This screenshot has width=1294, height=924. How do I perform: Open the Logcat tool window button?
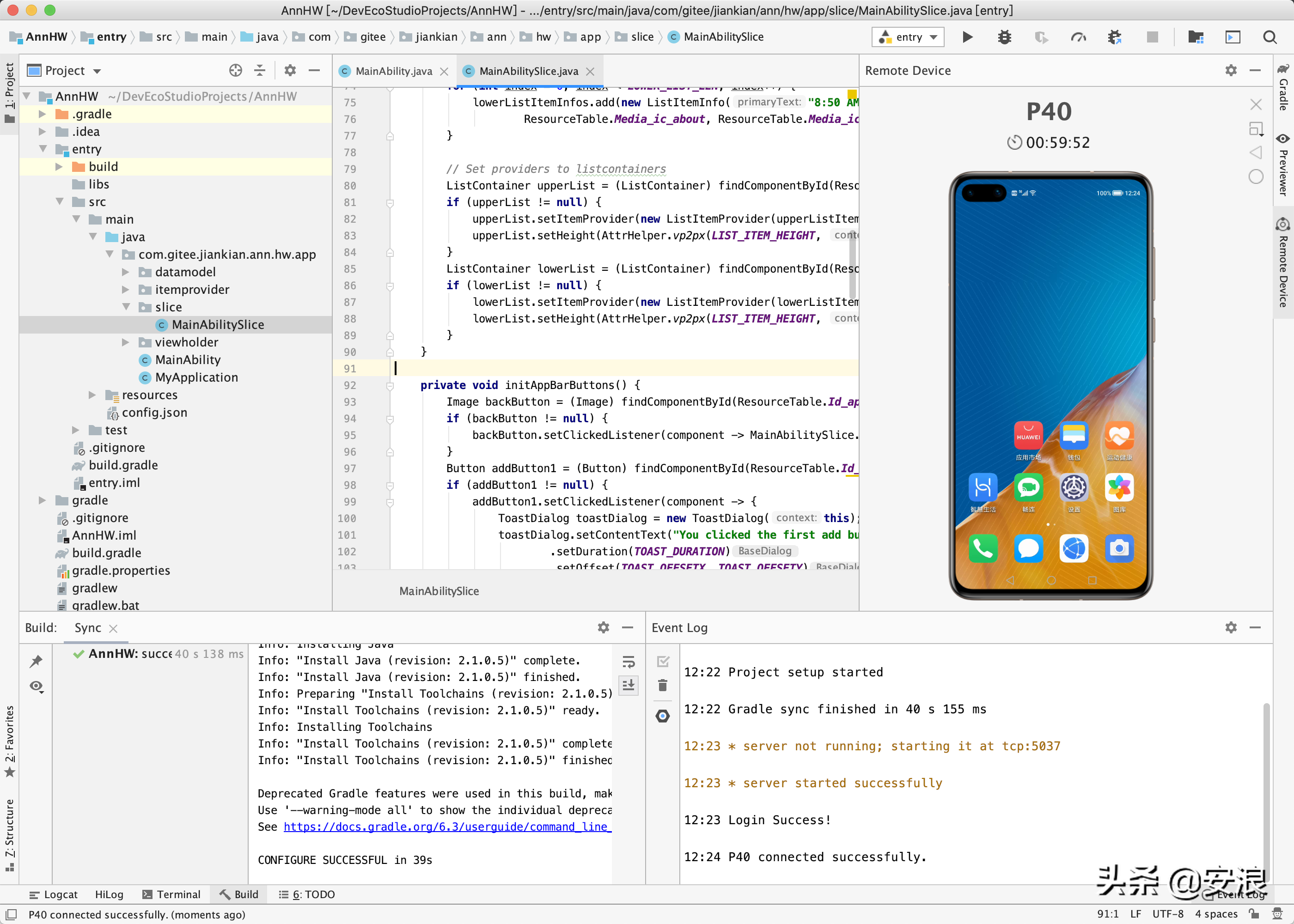(x=54, y=894)
